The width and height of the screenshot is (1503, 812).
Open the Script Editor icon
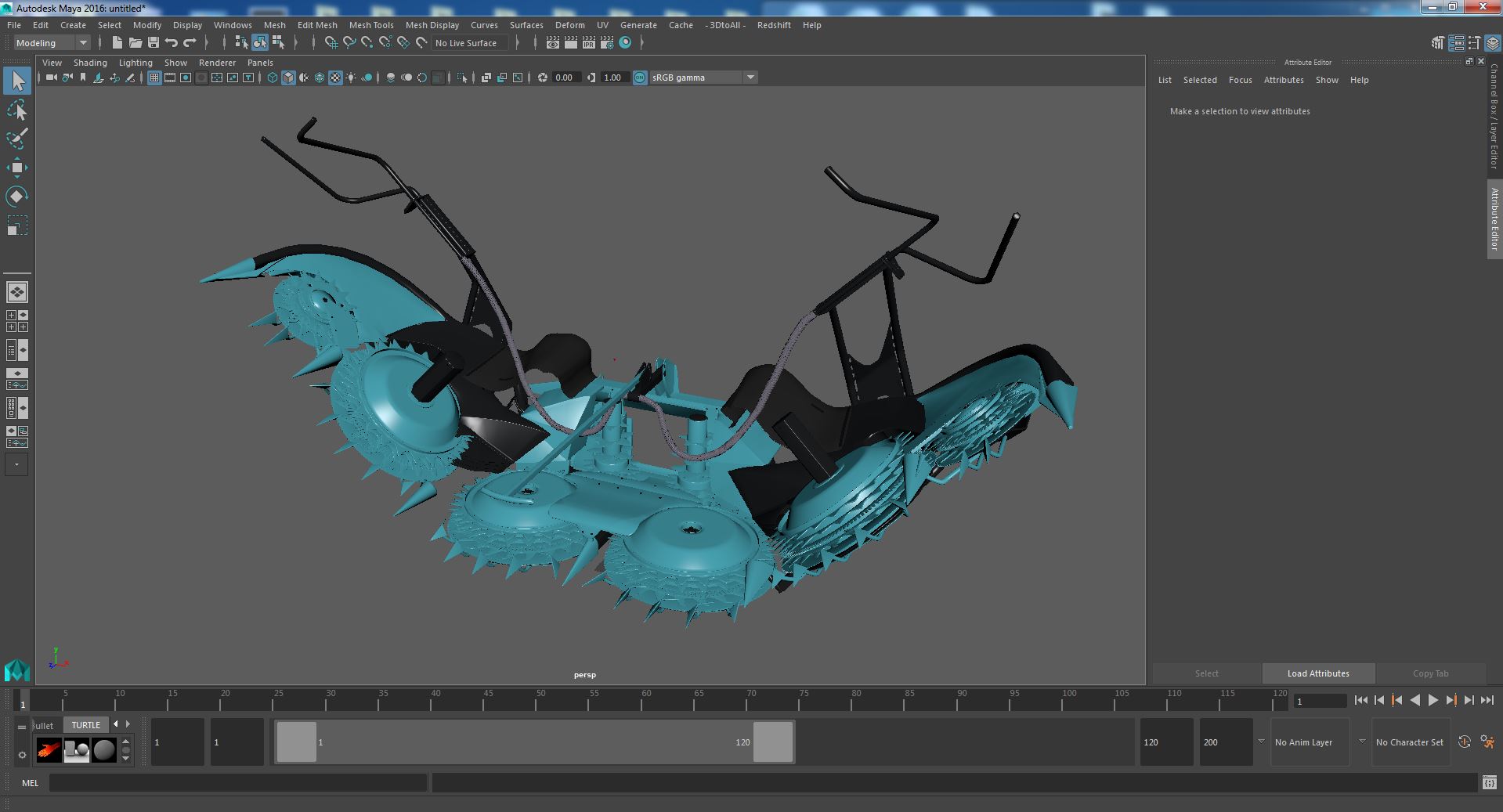[x=1488, y=782]
